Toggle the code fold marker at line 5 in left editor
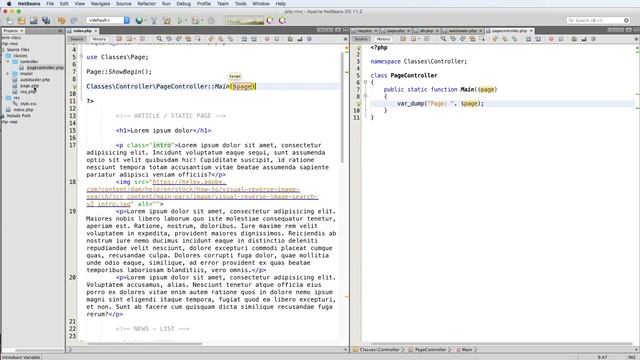Viewport: 640px width, 360px height. (x=81, y=56)
